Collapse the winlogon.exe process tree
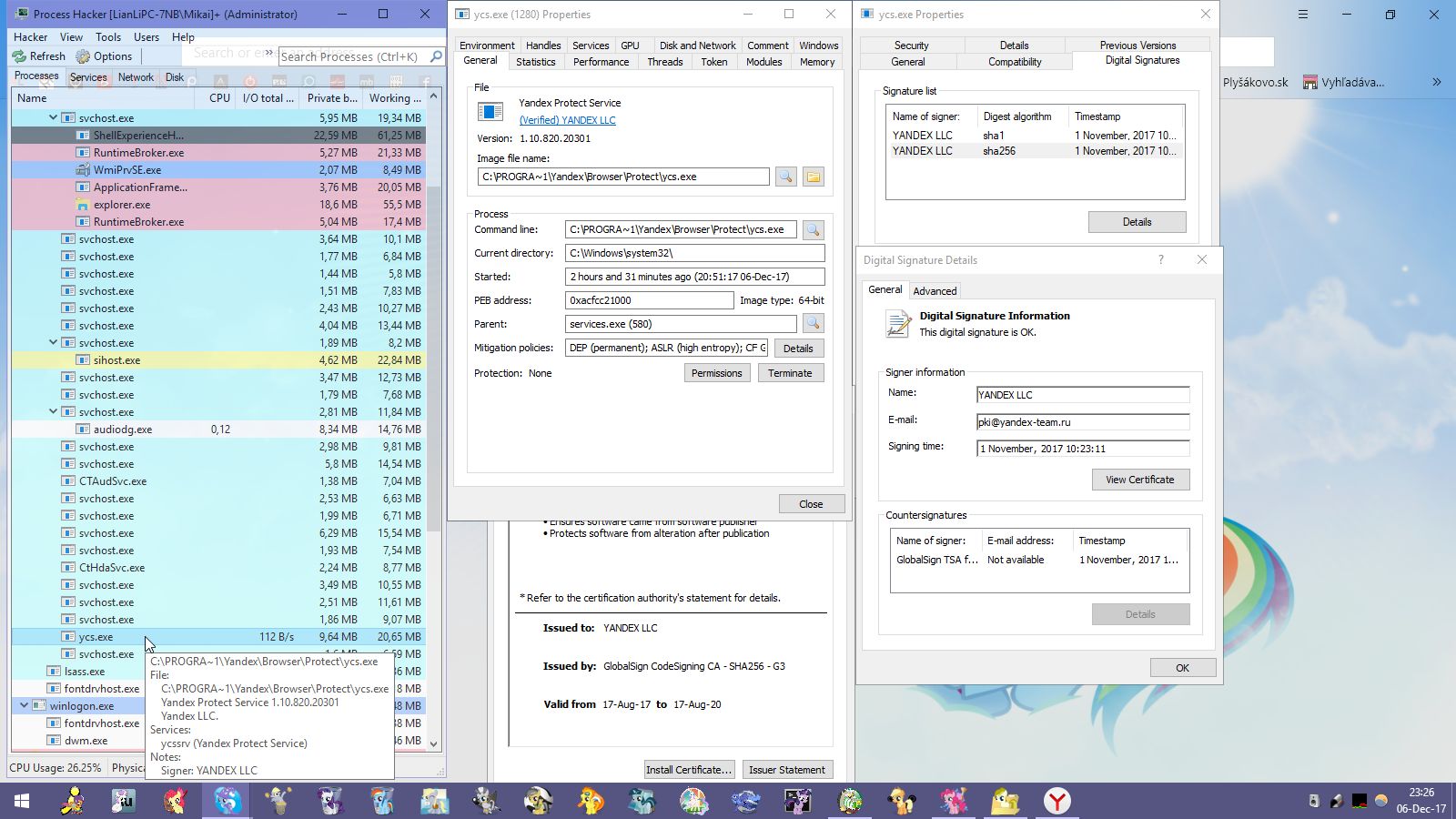 (x=25, y=706)
